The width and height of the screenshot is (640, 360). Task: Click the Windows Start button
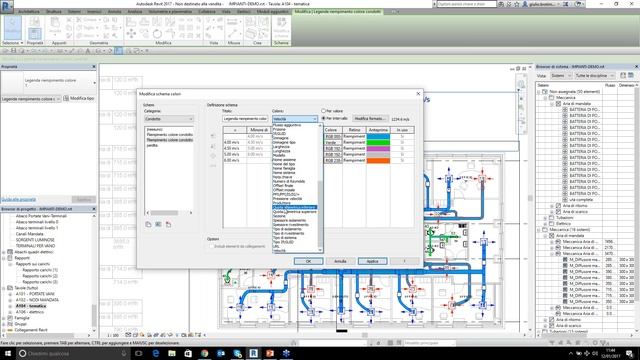coord(8,353)
